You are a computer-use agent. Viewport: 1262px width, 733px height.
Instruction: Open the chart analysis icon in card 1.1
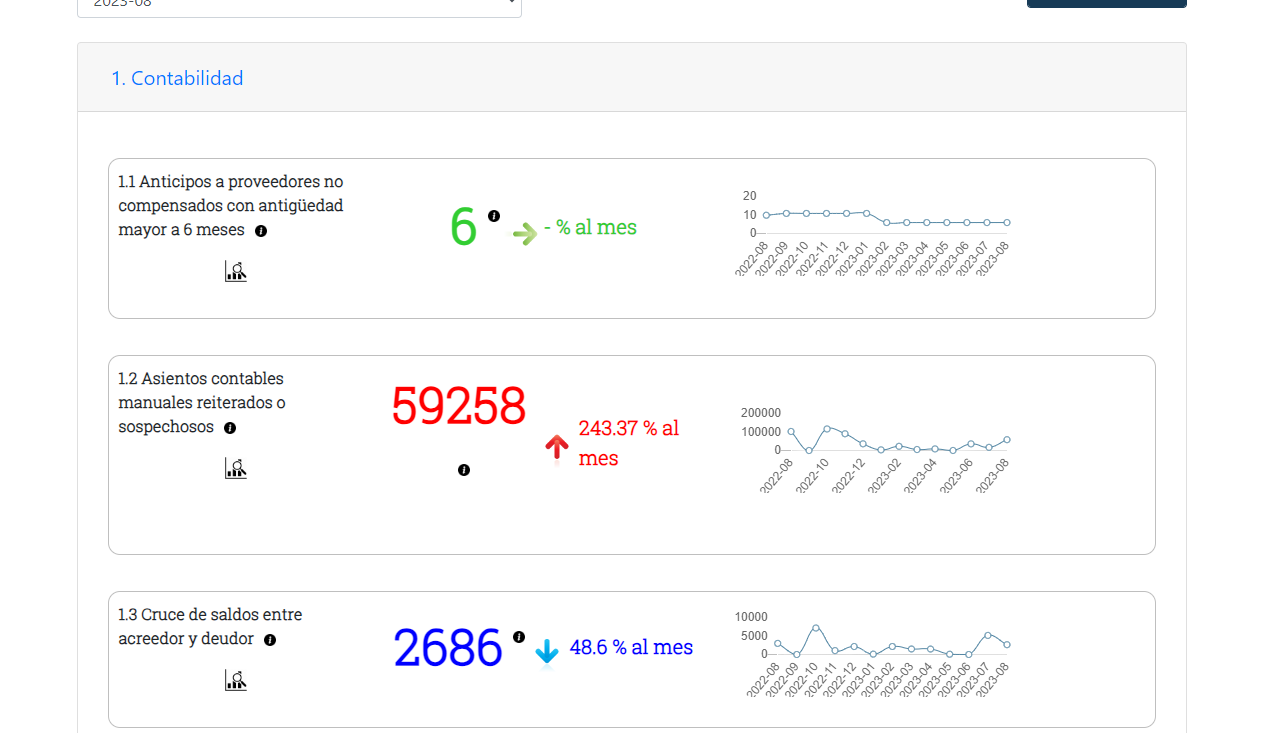tap(236, 271)
